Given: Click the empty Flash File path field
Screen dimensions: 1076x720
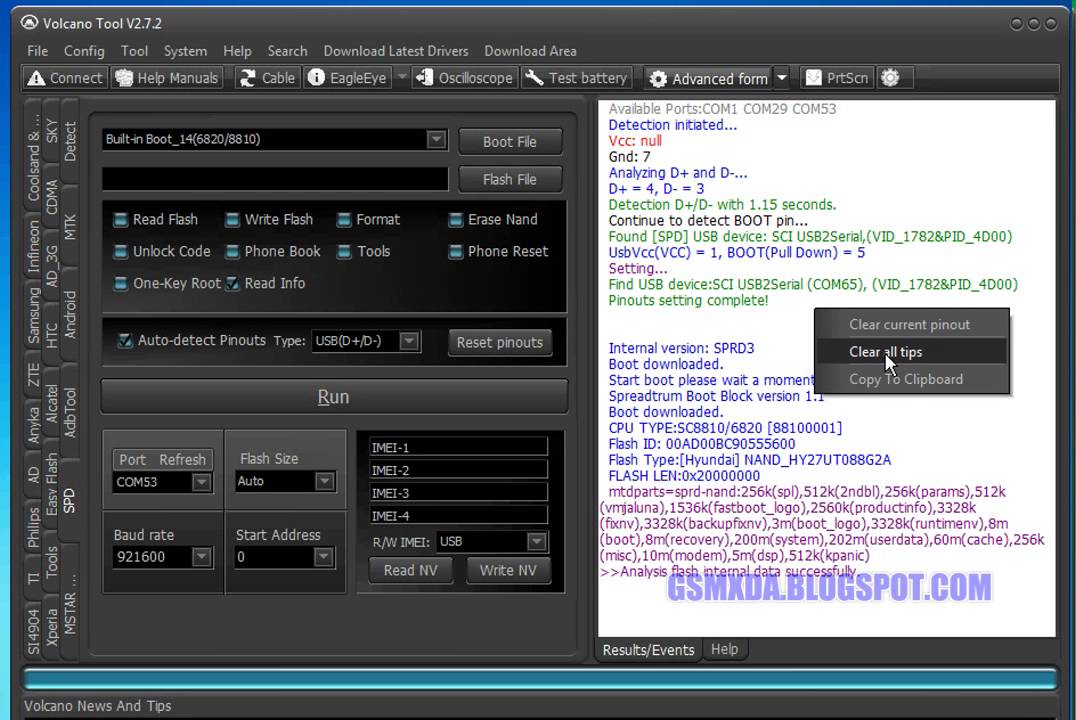Looking at the screenshot, I should tap(274, 179).
